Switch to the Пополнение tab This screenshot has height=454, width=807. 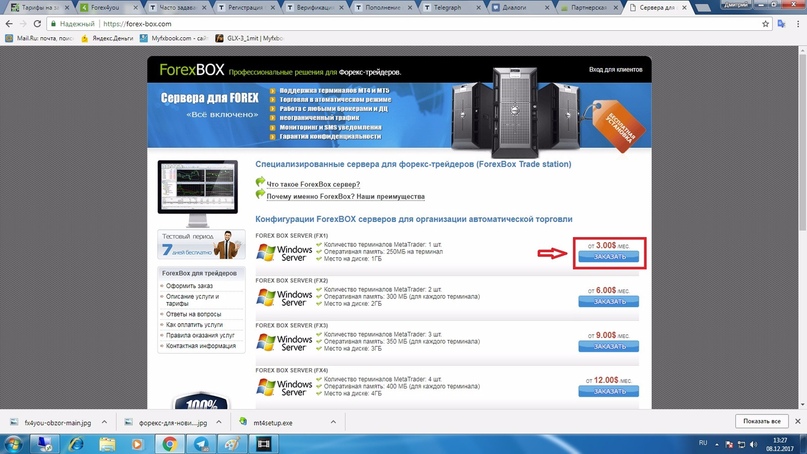(x=381, y=7)
